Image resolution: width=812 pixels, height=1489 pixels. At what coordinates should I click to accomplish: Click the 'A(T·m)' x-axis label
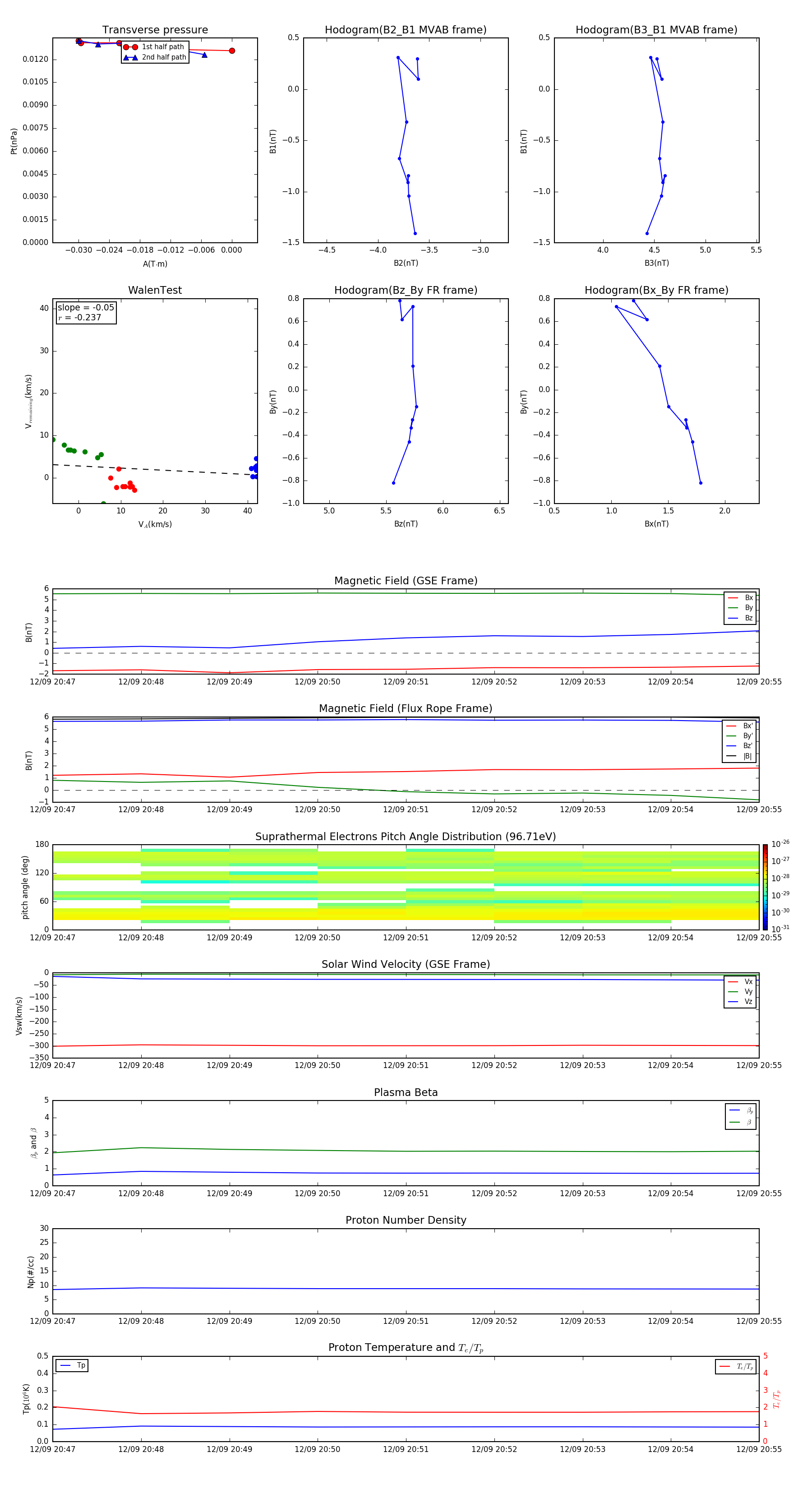pyautogui.click(x=155, y=264)
